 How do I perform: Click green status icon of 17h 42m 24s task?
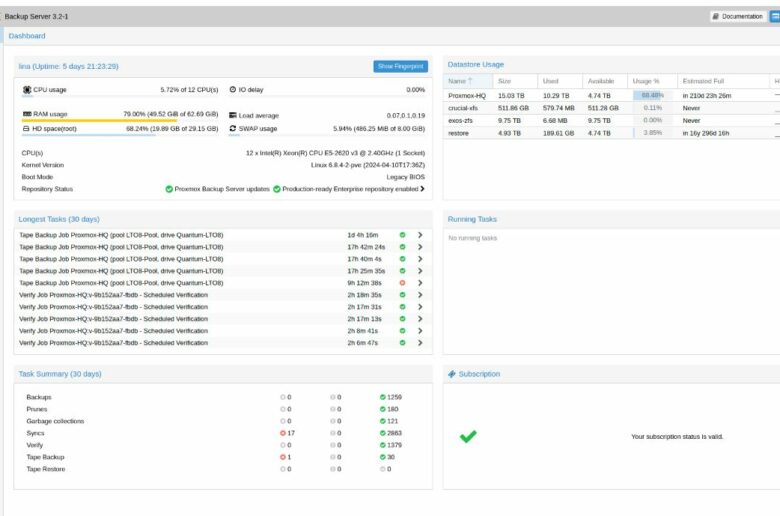point(402,247)
